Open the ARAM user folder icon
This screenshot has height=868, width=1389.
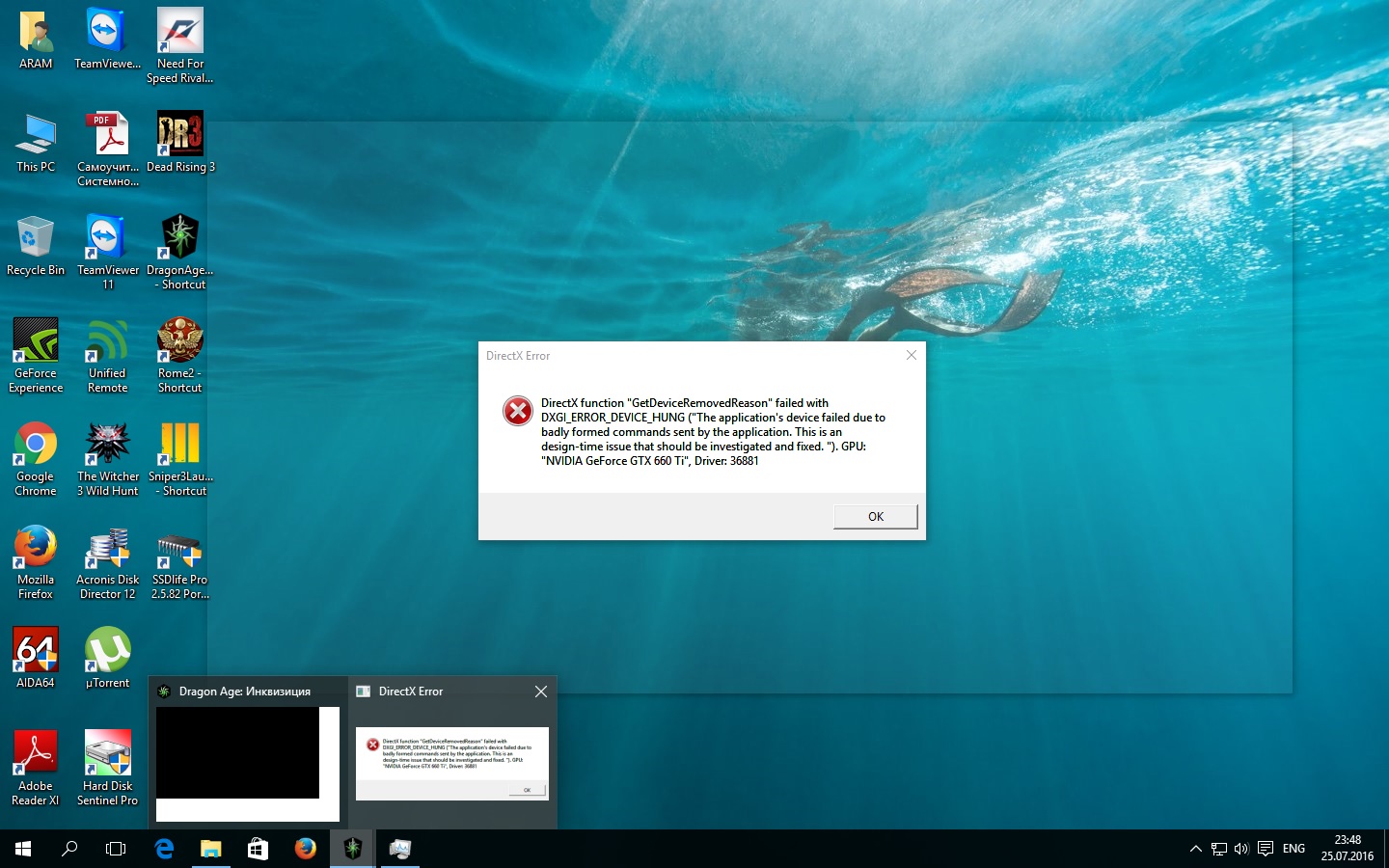[36, 40]
